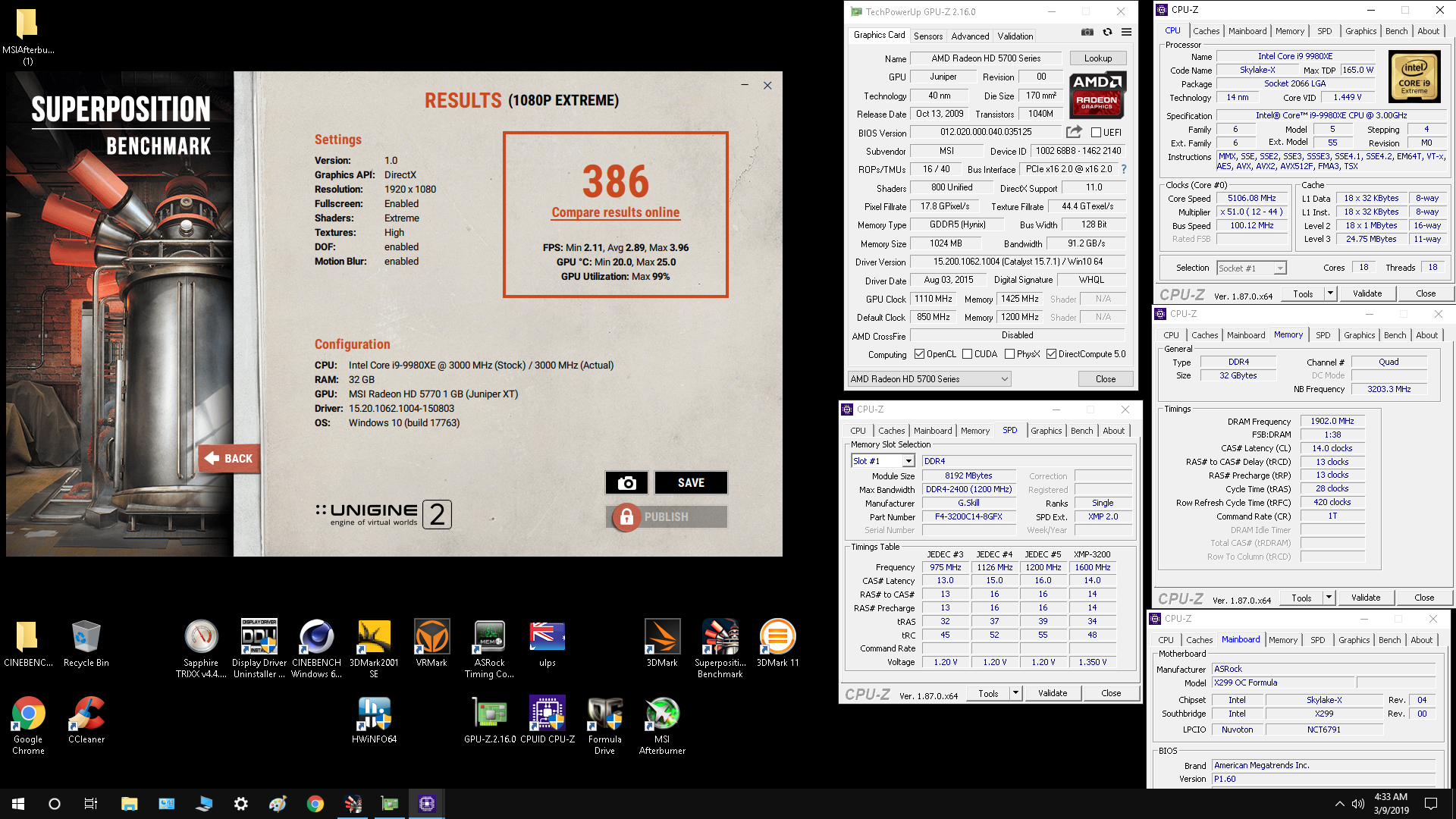Expand Tools arrow in CPU-Z SPD window
1456x819 pixels.
click(1015, 693)
